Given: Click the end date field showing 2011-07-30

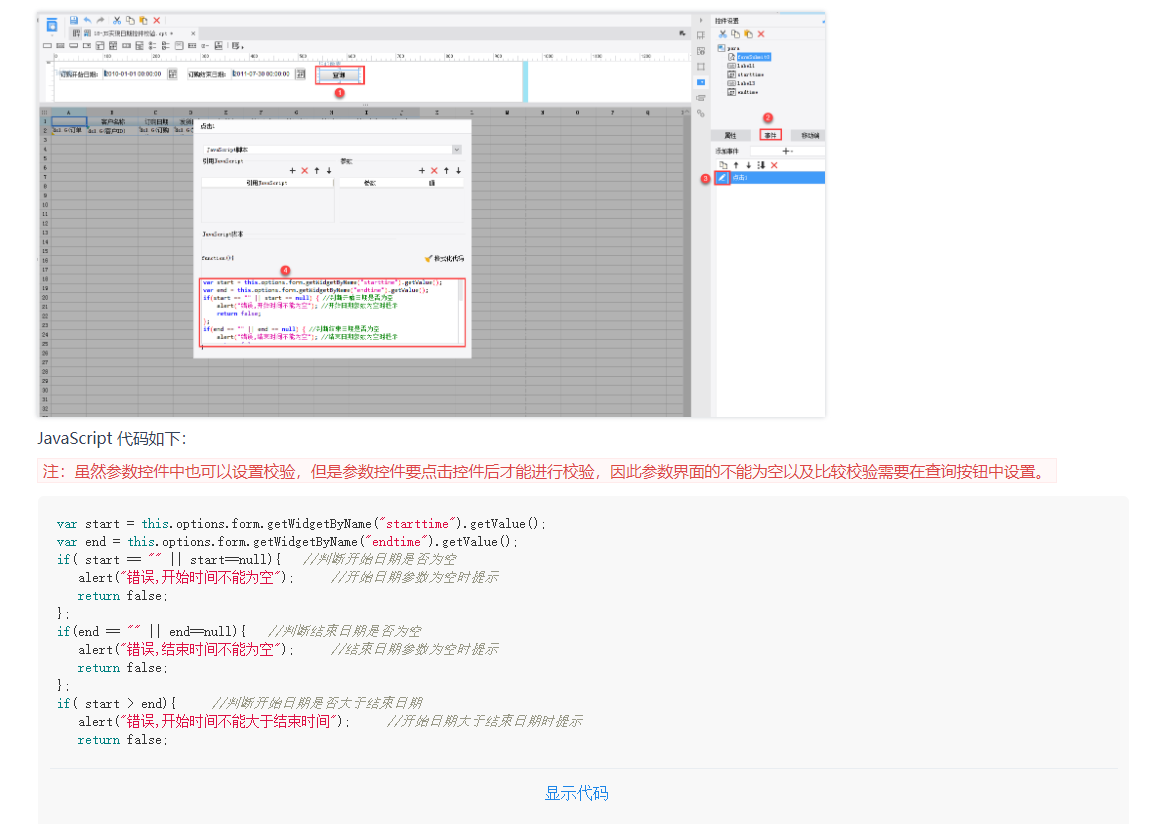Looking at the screenshot, I should 262,74.
